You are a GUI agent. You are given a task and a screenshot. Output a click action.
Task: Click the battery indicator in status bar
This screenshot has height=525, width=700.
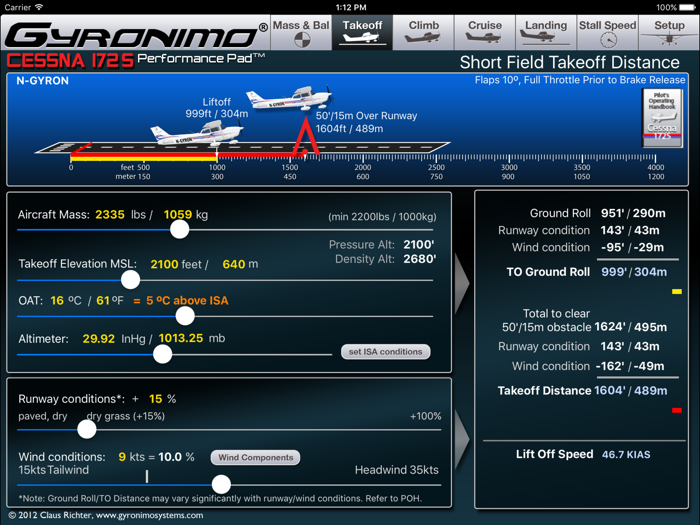[x=687, y=7]
